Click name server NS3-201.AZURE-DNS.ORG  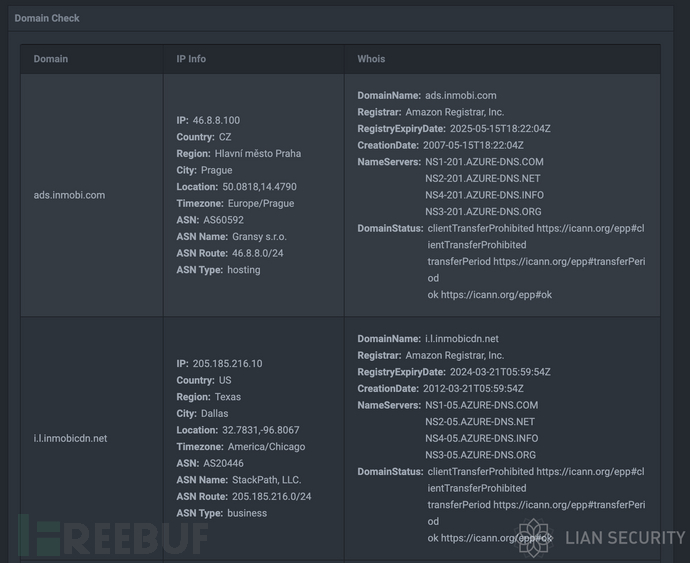click(x=483, y=212)
